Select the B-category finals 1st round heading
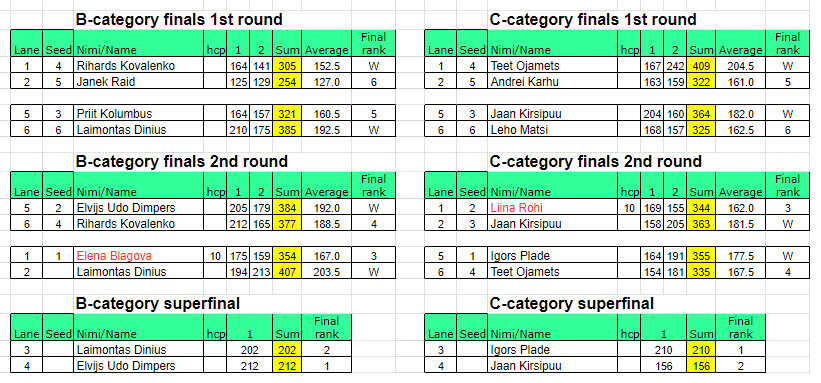The image size is (821, 383). click(180, 20)
